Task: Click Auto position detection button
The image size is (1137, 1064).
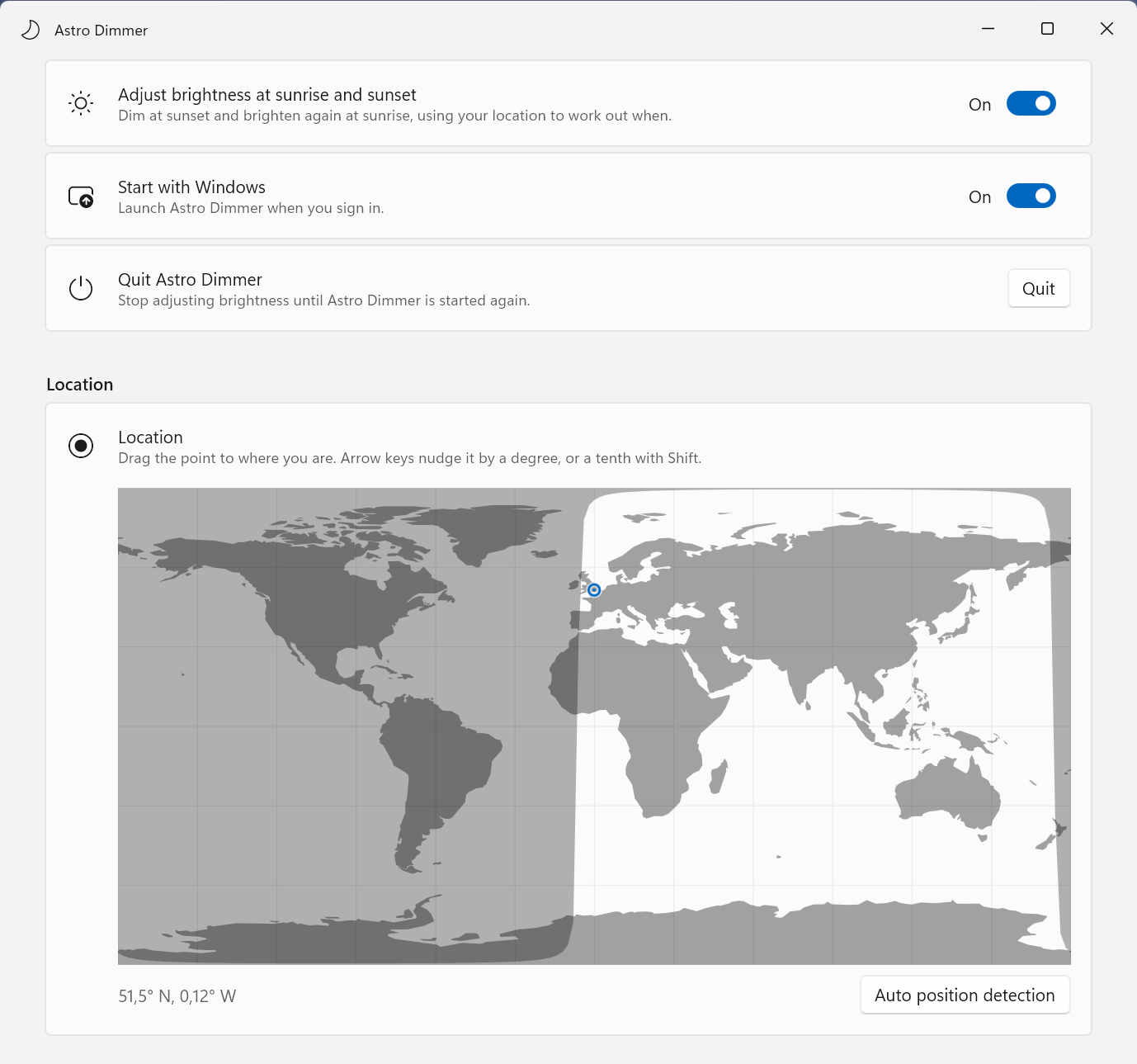Action: [x=965, y=995]
